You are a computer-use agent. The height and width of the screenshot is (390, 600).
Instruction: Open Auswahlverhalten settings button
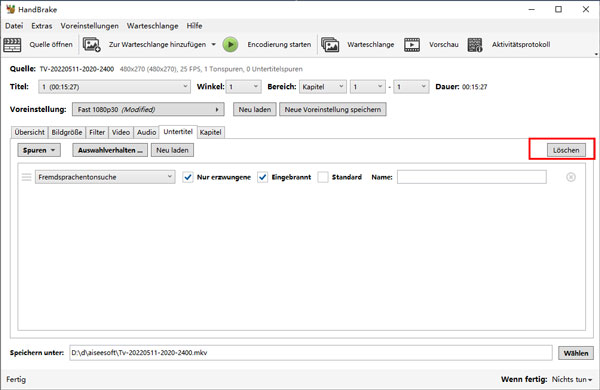(x=110, y=150)
